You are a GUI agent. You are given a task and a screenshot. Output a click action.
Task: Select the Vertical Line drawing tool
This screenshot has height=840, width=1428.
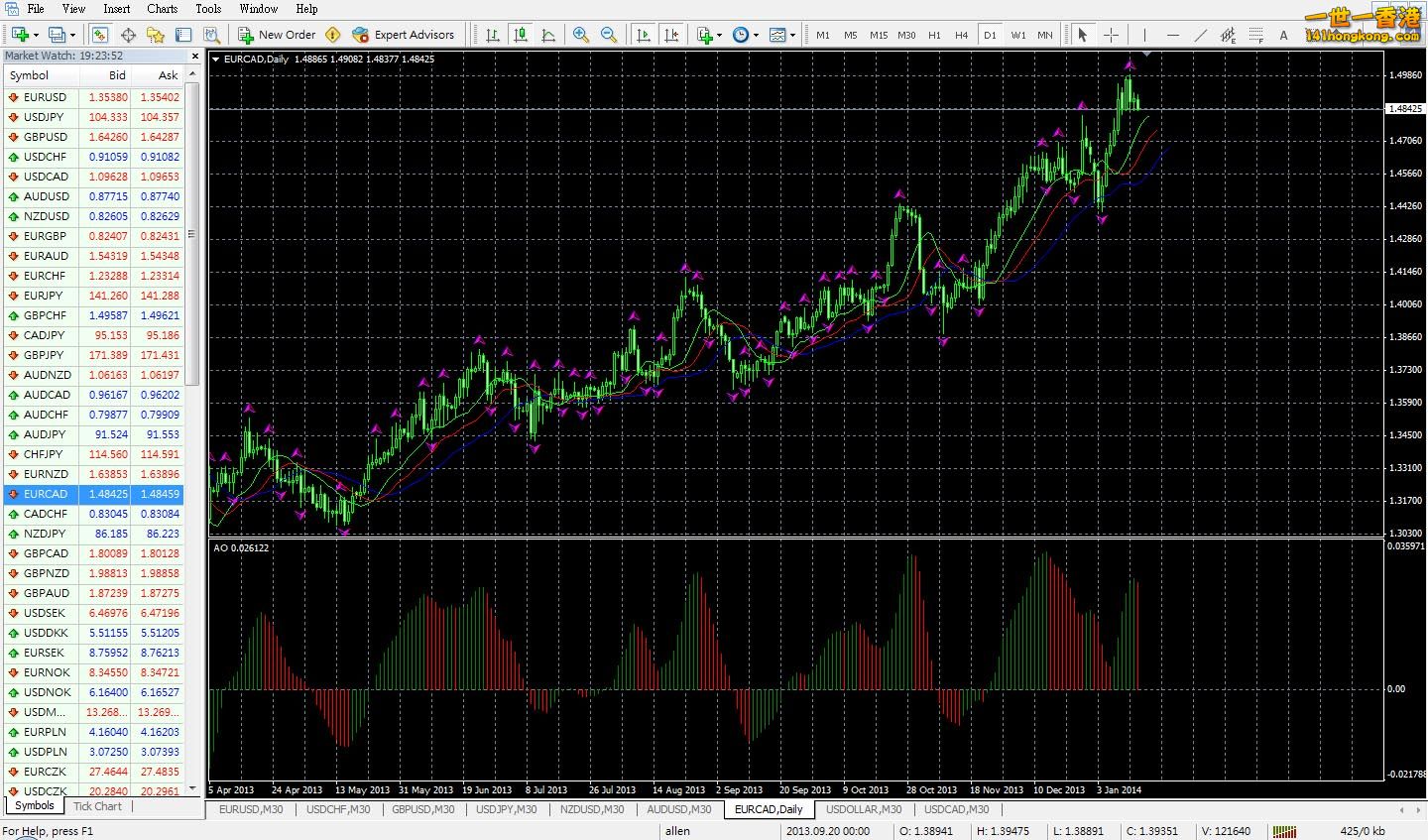point(1144,35)
